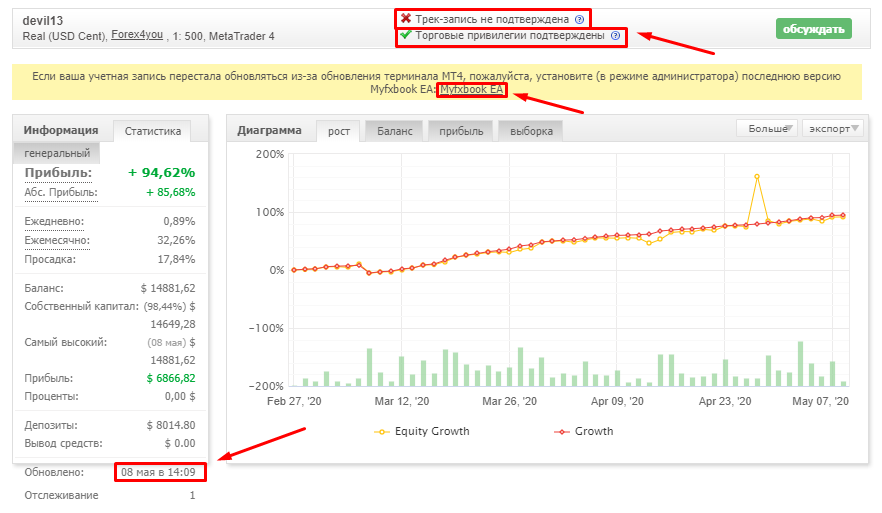Screen dimensions: 882x513
Task: Open the 'Больше' dropdown
Action: (x=767, y=128)
